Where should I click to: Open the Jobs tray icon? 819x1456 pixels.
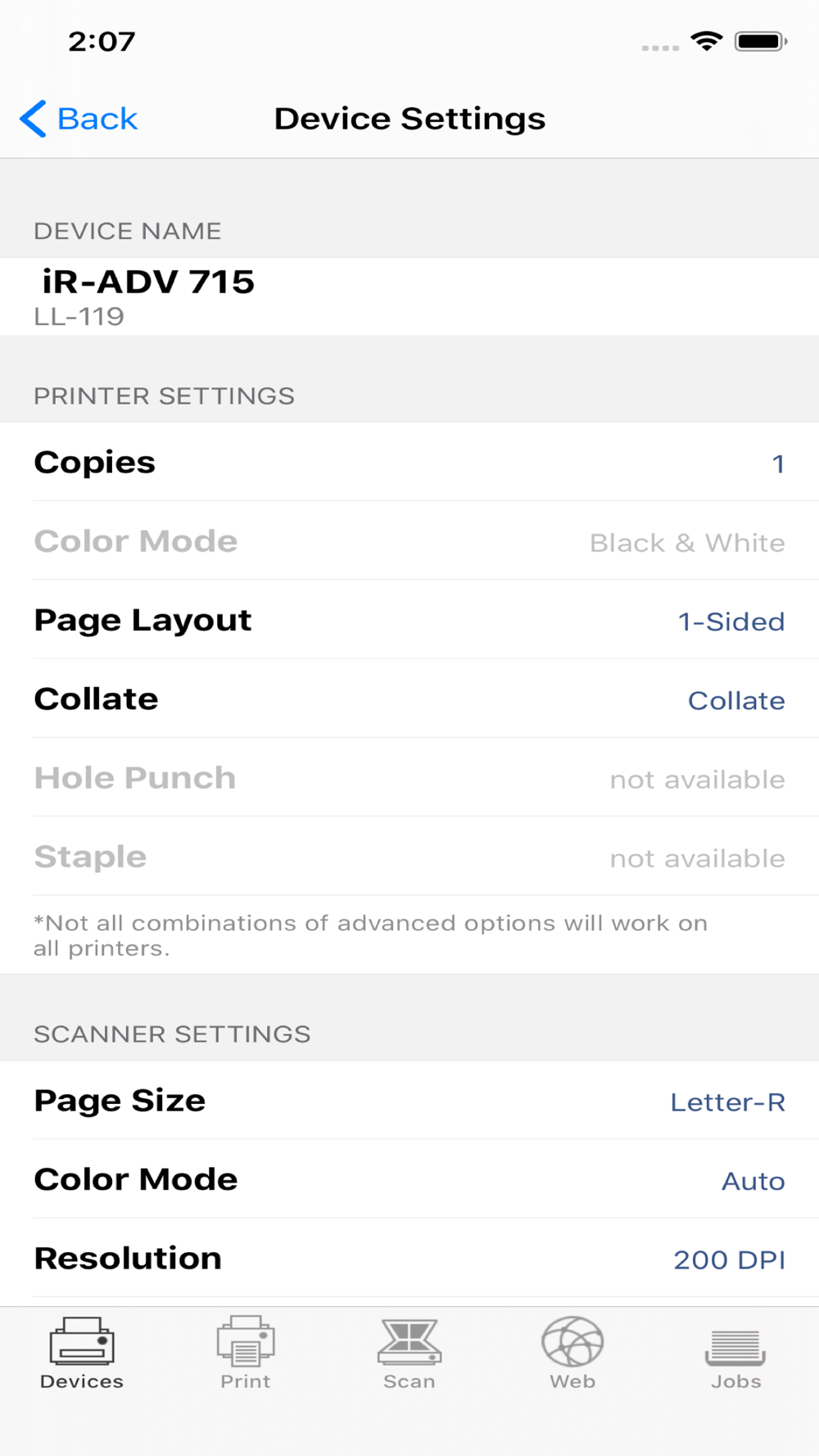[x=735, y=1346]
